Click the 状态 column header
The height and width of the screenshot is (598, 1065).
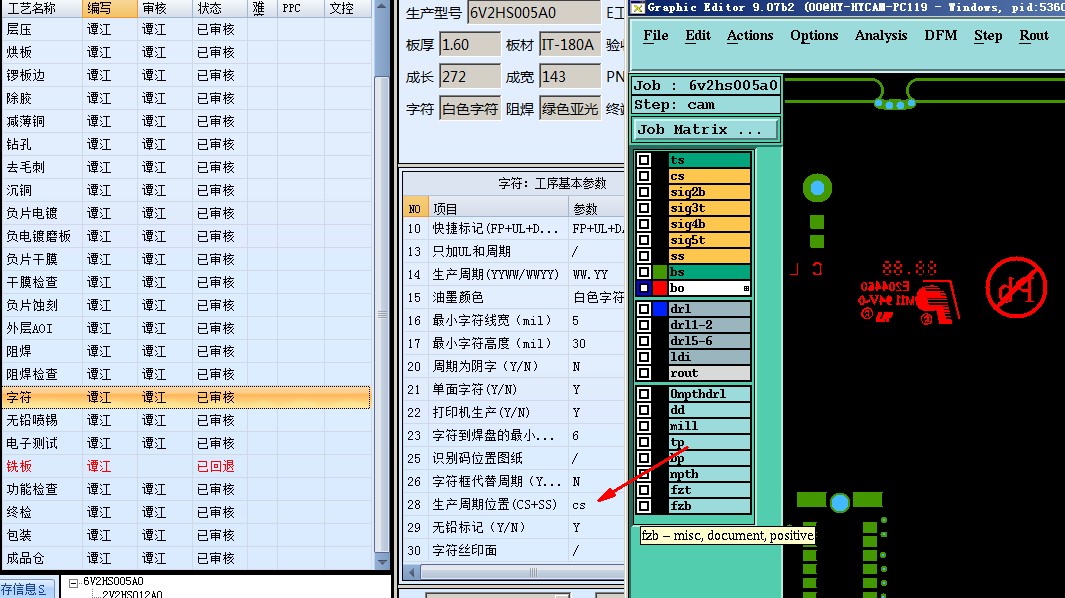[x=219, y=8]
